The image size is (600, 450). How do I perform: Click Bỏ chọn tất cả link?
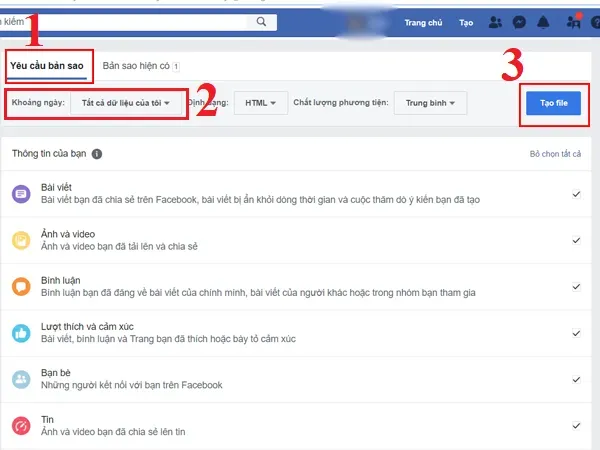(555, 154)
